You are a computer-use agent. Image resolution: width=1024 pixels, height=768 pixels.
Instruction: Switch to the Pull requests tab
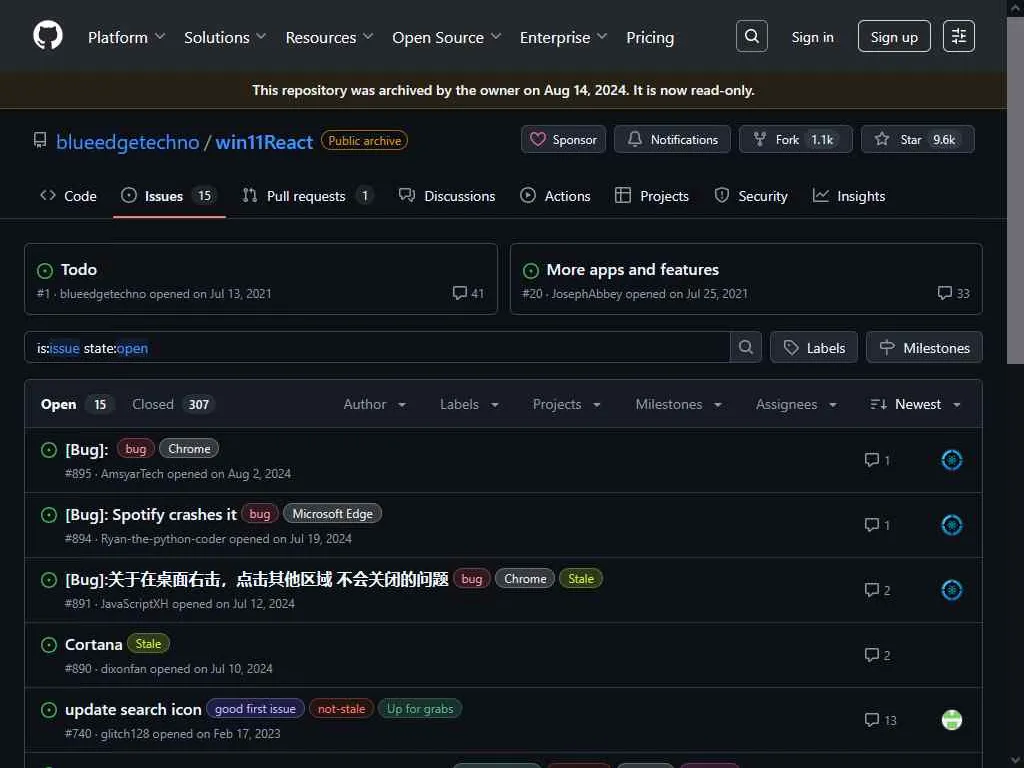tap(307, 196)
